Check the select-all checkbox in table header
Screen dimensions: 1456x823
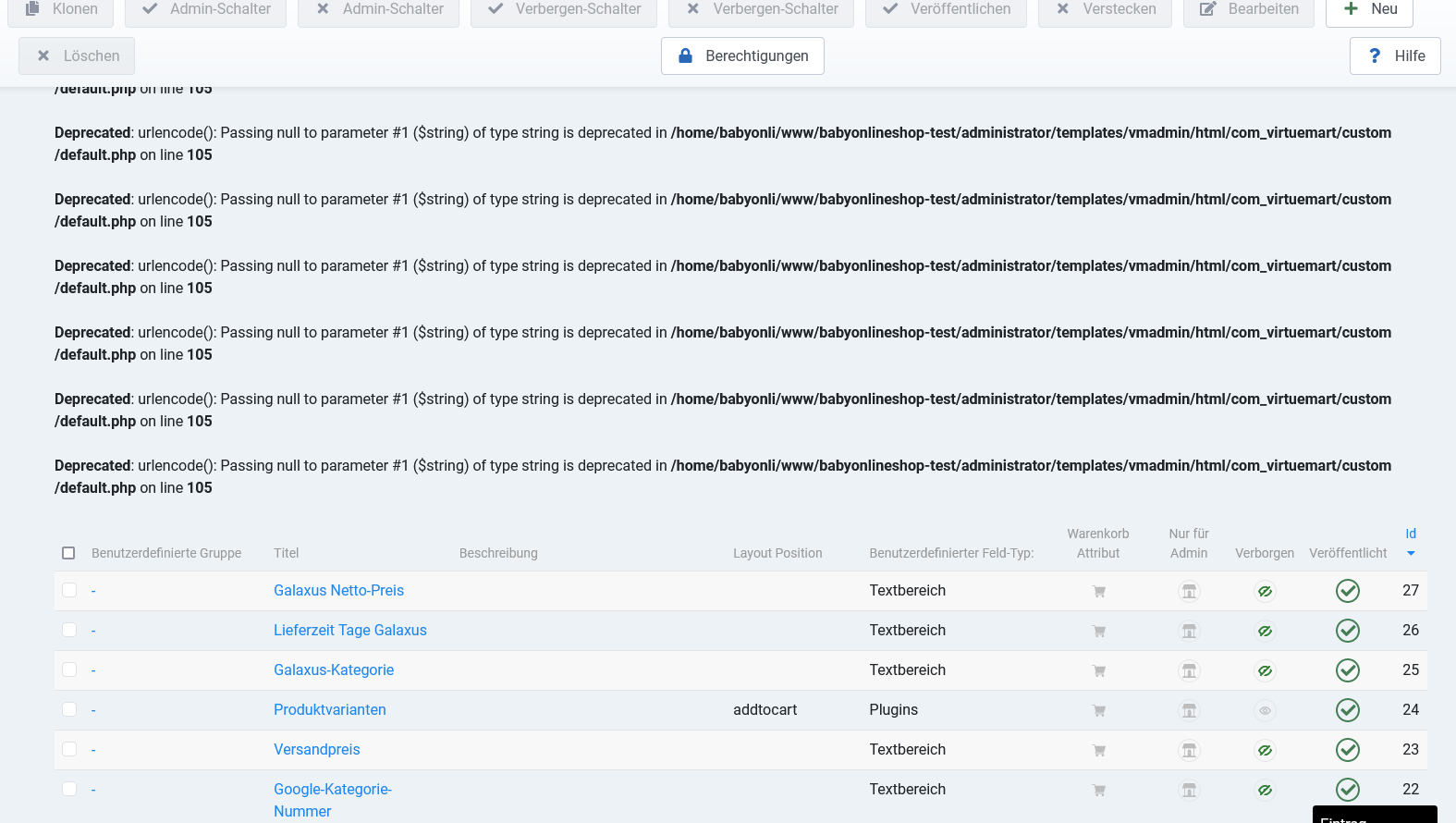68,553
